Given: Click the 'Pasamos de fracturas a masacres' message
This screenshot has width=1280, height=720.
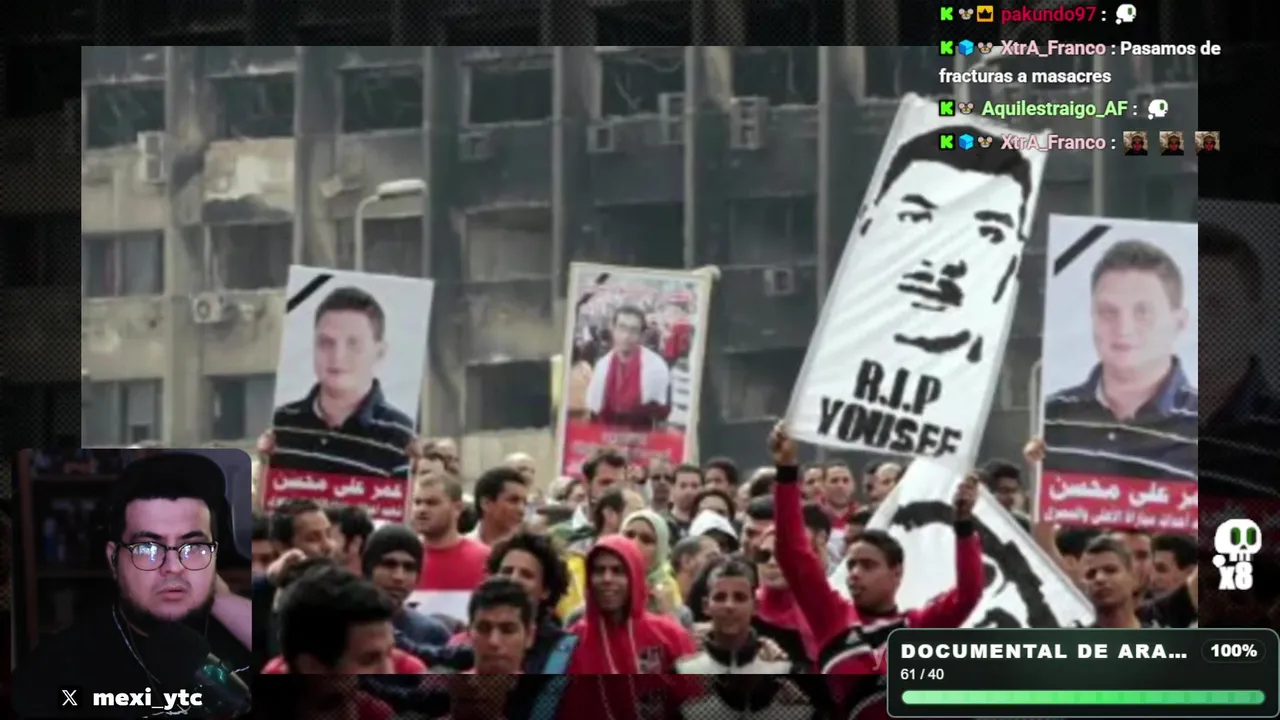Looking at the screenshot, I should click(1080, 62).
